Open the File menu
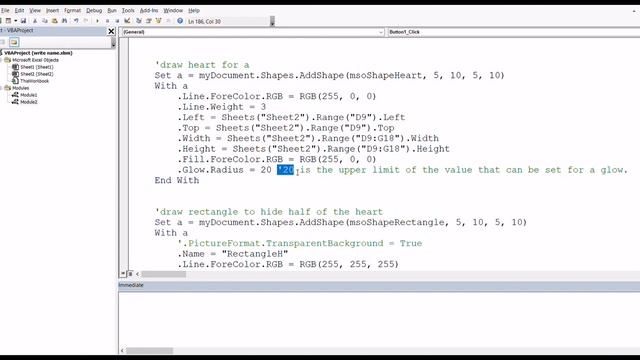The image size is (640, 360). (x=5, y=11)
